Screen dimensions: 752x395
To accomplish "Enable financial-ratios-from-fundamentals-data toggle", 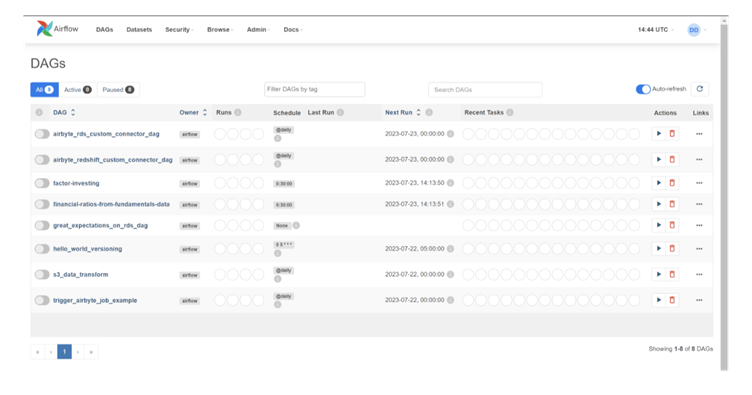I will (x=42, y=204).
